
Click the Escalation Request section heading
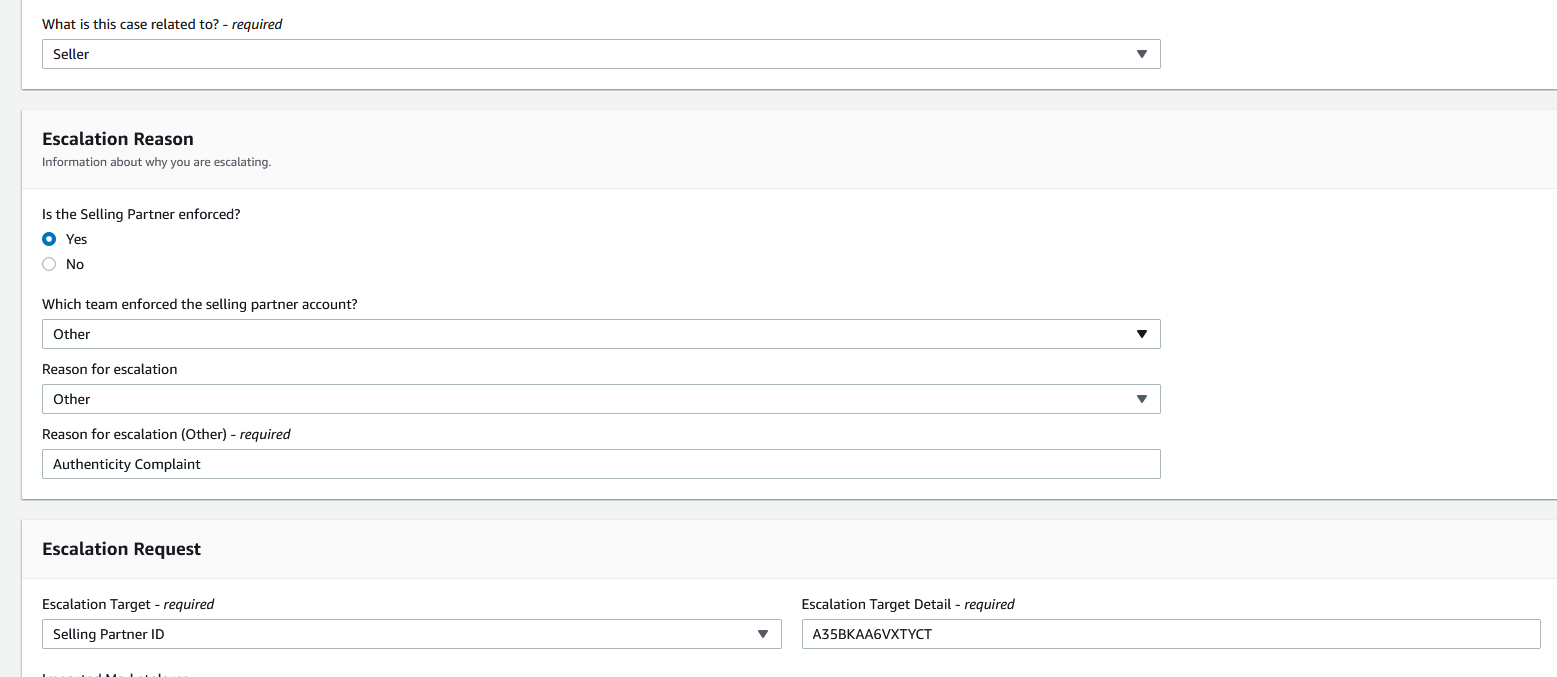[122, 549]
